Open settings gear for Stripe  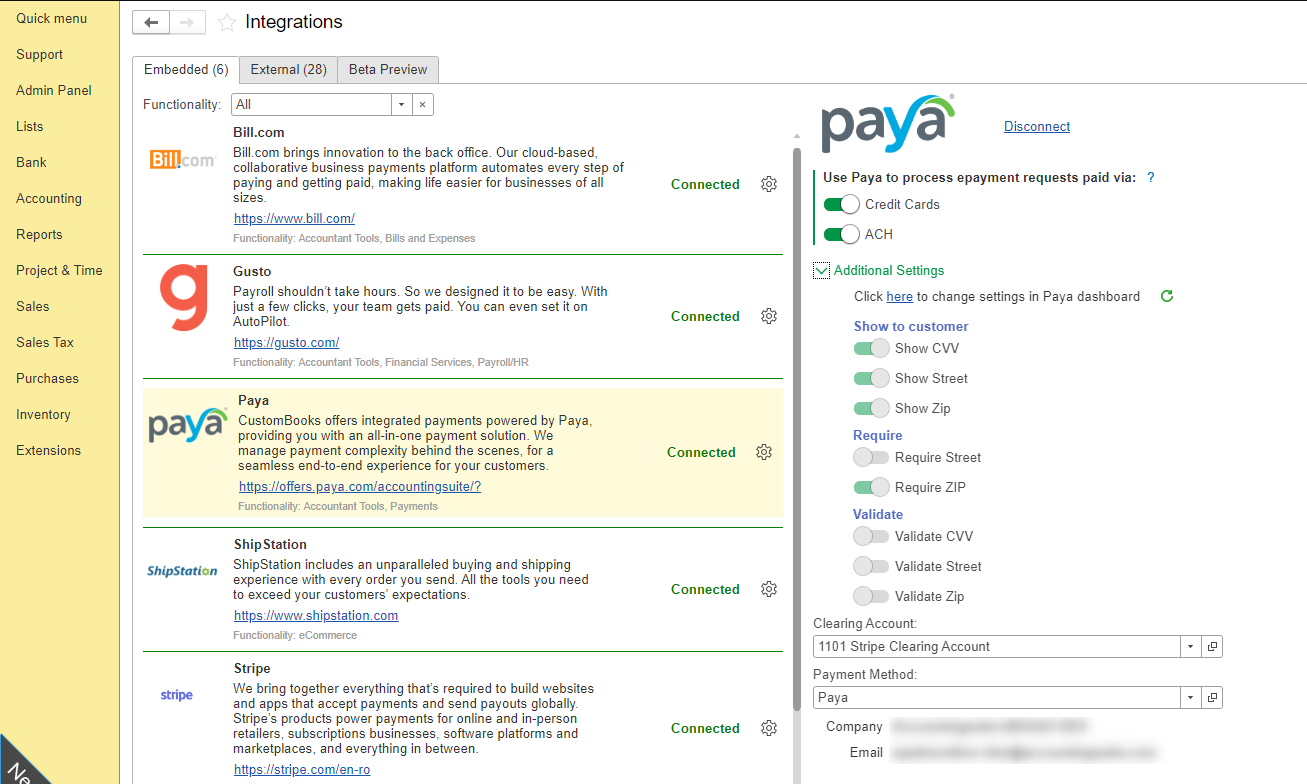coord(769,728)
